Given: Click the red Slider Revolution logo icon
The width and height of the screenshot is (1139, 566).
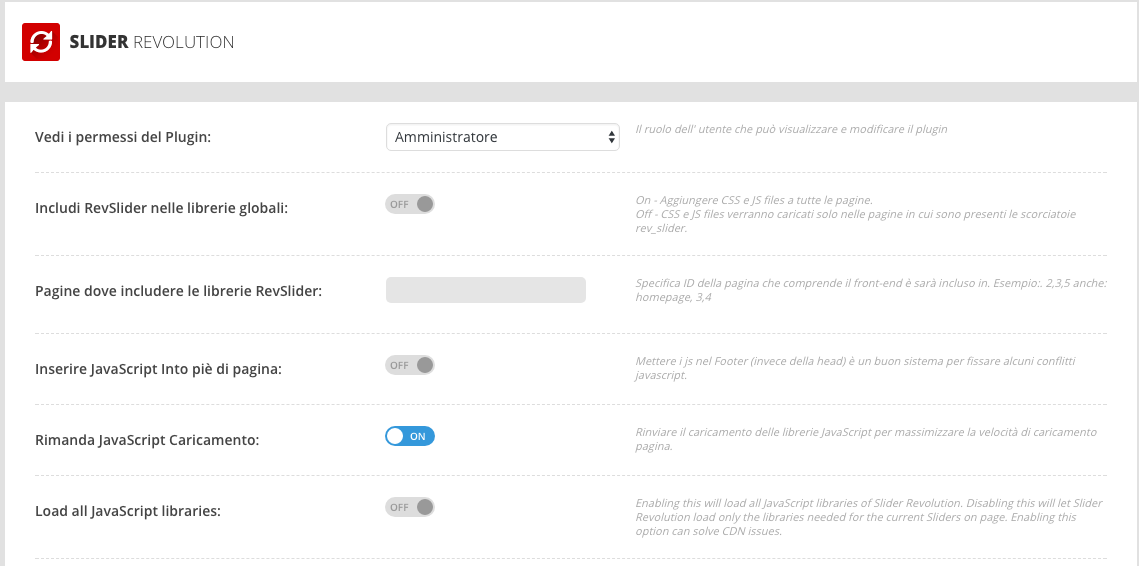Looking at the screenshot, I should point(41,42).
